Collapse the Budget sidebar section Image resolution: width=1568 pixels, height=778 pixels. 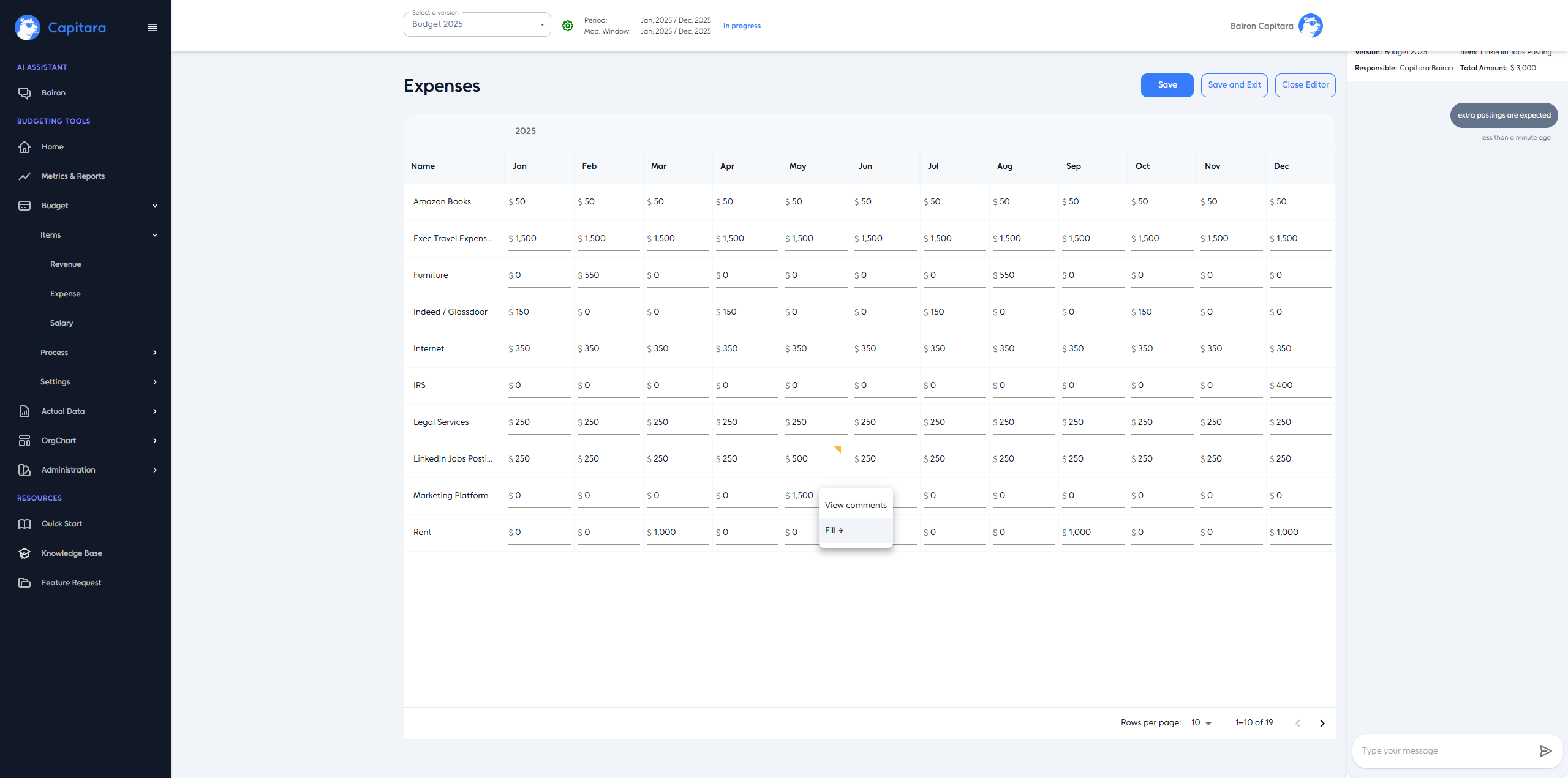pyautogui.click(x=155, y=206)
